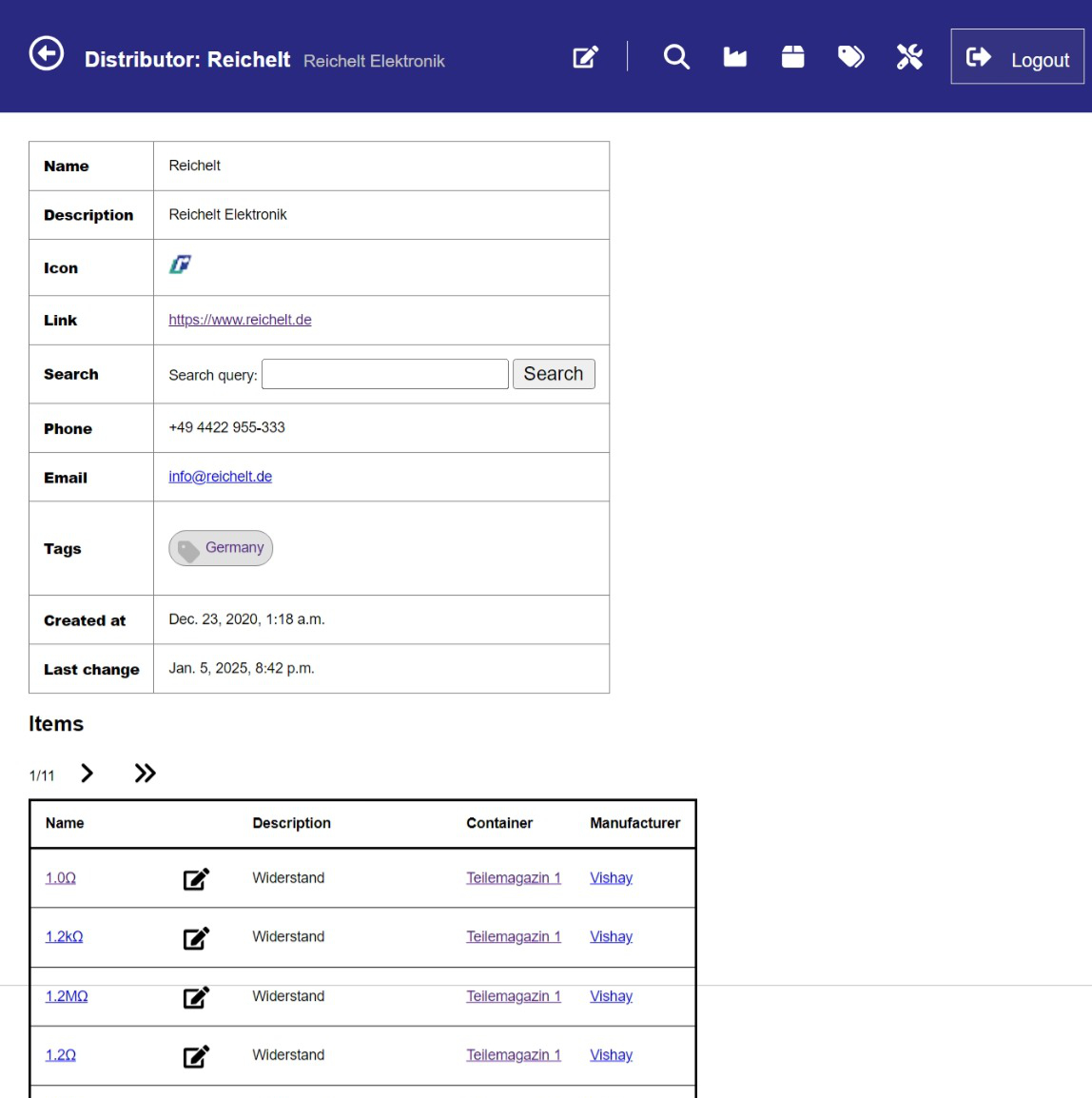Click the 'Reichelt Elektronik' description value
The height and width of the screenshot is (1098, 1092).
pyautogui.click(x=227, y=215)
